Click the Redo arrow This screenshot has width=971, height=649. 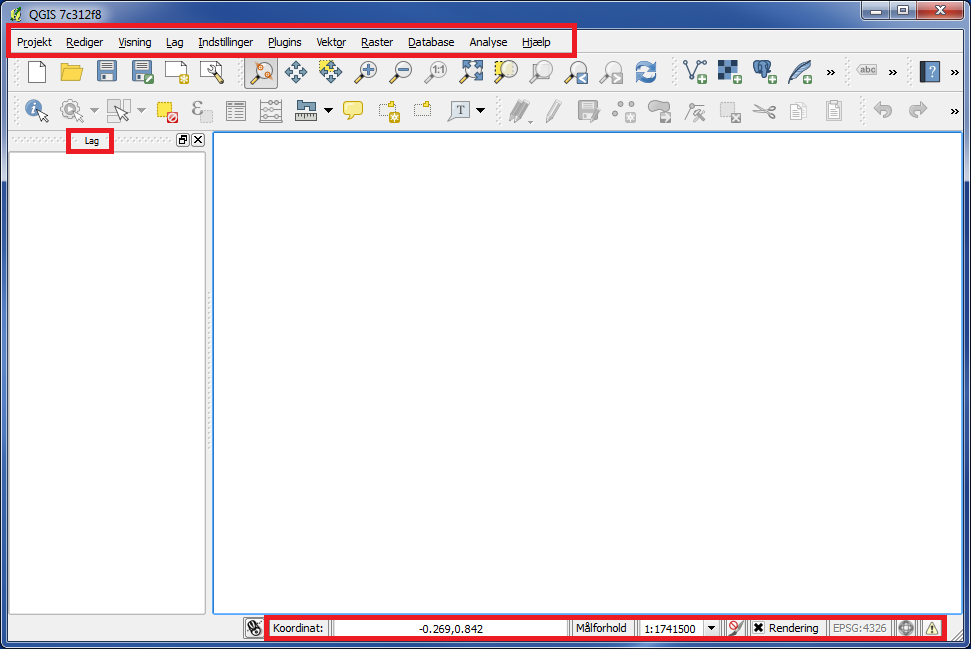coord(917,110)
